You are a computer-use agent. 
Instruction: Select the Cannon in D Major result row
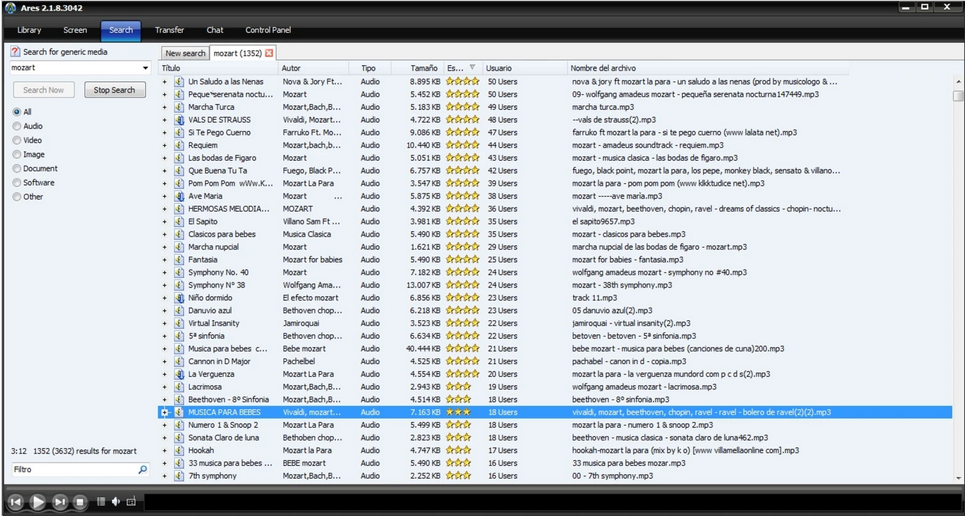tap(555, 361)
